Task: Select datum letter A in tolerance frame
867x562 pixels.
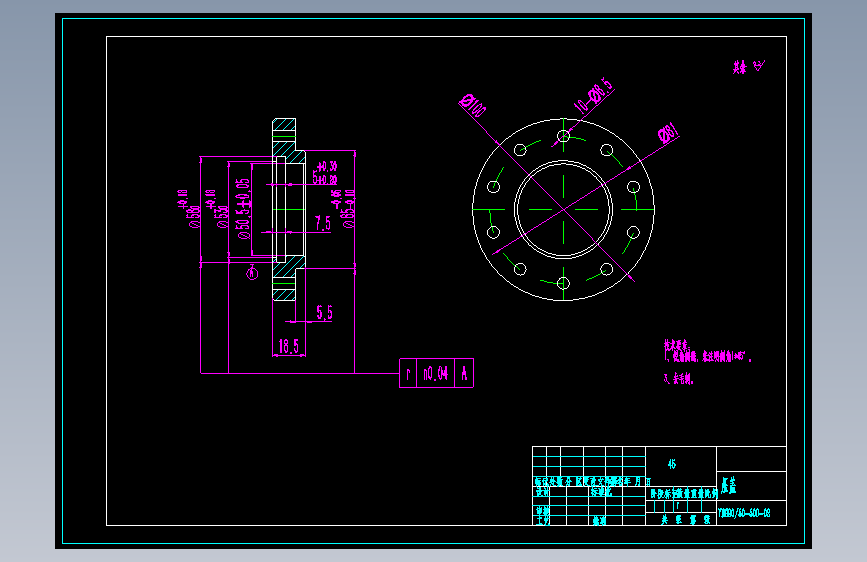Action: point(464,373)
